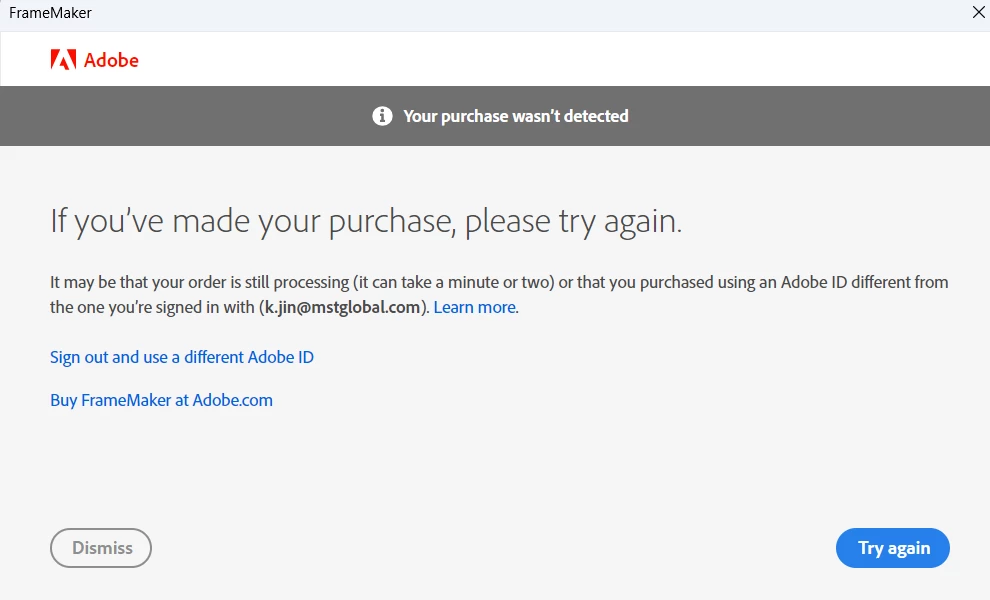The height and width of the screenshot is (600, 990).
Task: Click the Try again button
Action: (x=892, y=548)
